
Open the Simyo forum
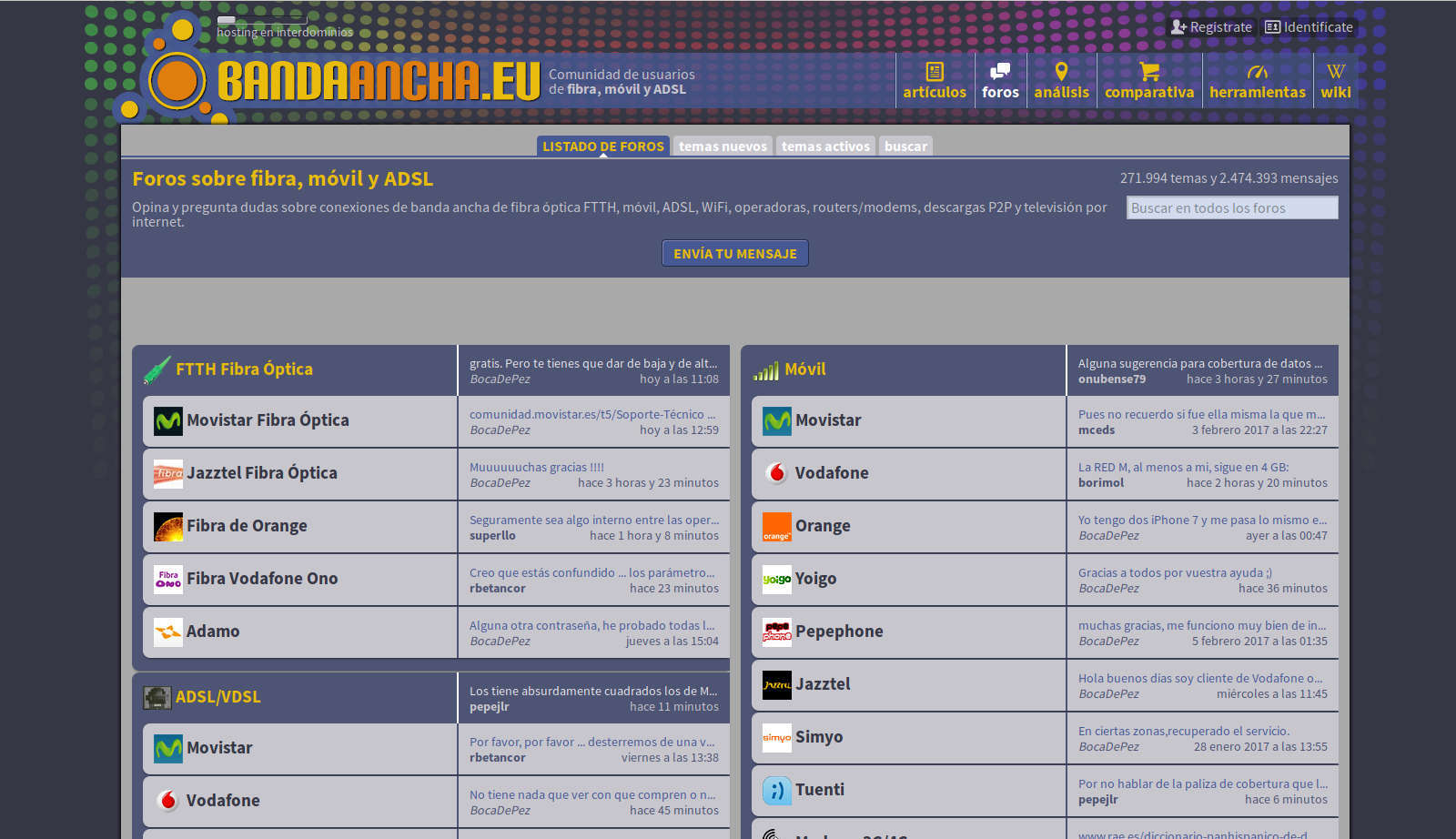tap(819, 737)
